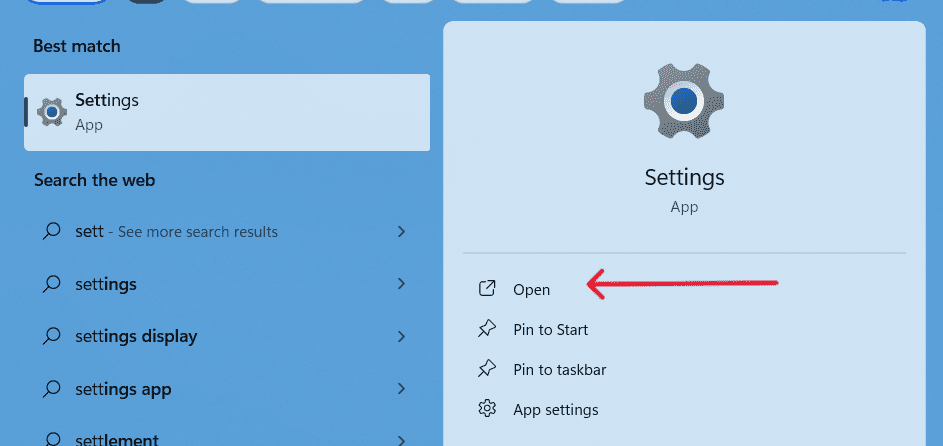Expand the arrow next to the "settings" suggestion
Screen dimensions: 943x446
tap(401, 284)
